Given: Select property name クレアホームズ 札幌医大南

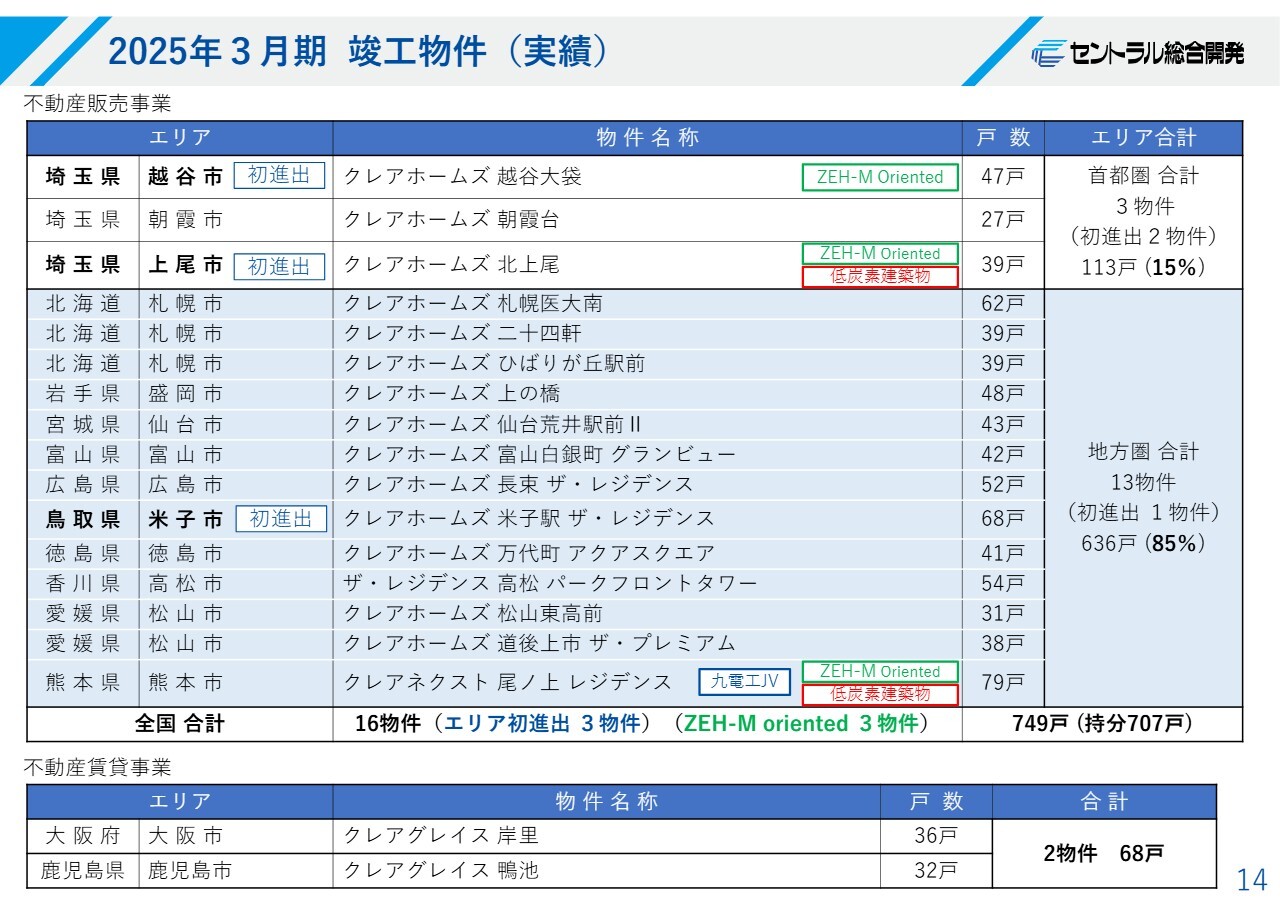Looking at the screenshot, I should tap(473, 304).
